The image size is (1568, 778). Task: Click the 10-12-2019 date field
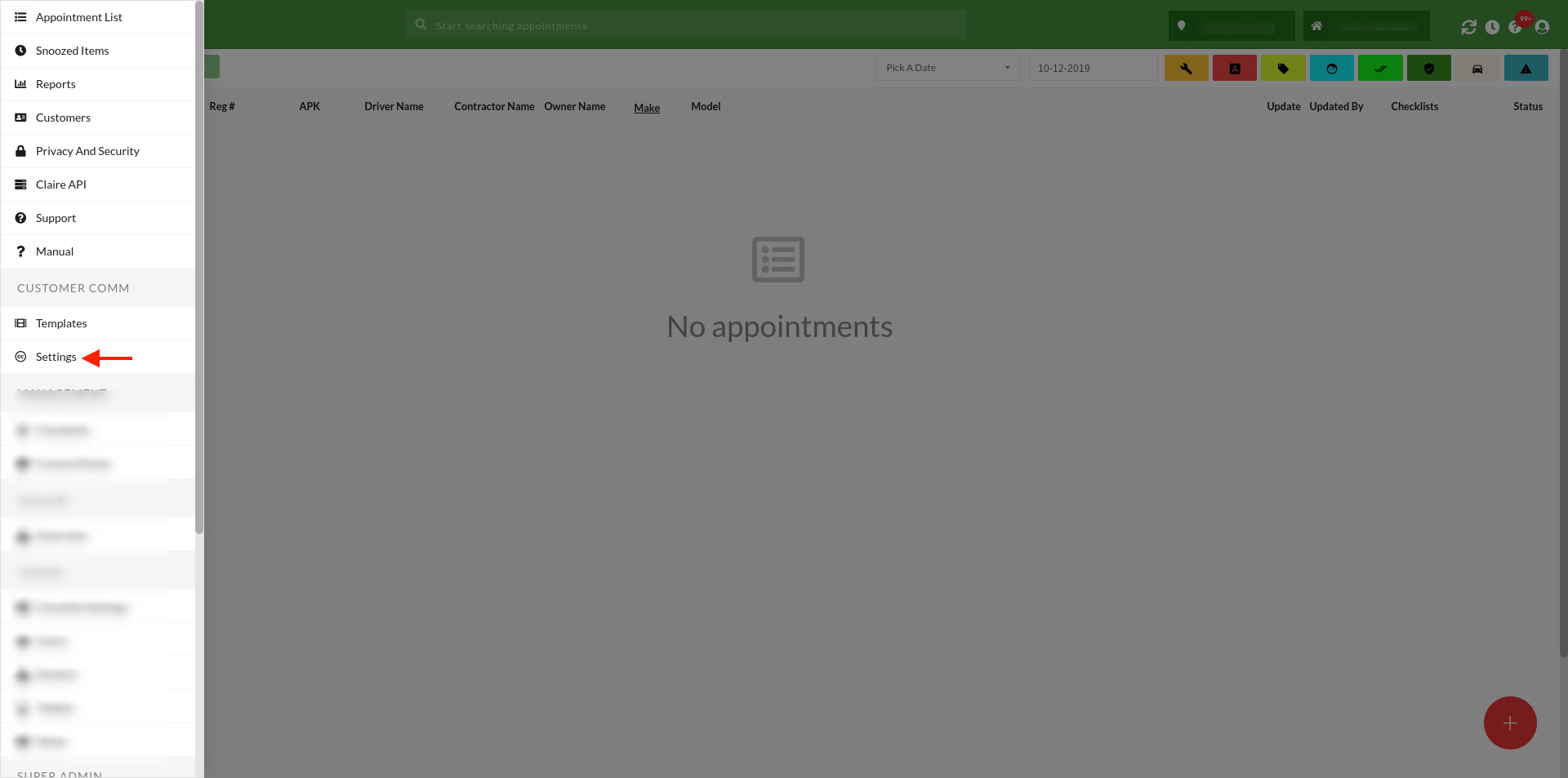pos(1092,69)
